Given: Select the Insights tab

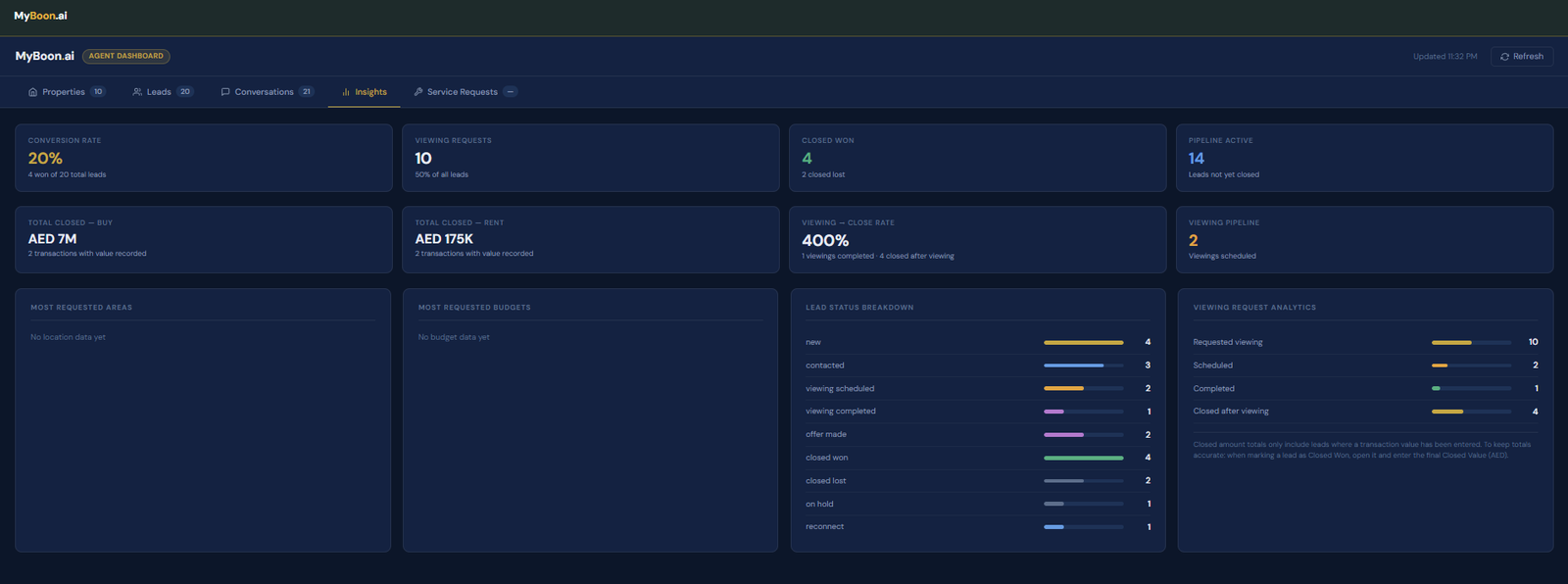Looking at the screenshot, I should click(364, 92).
